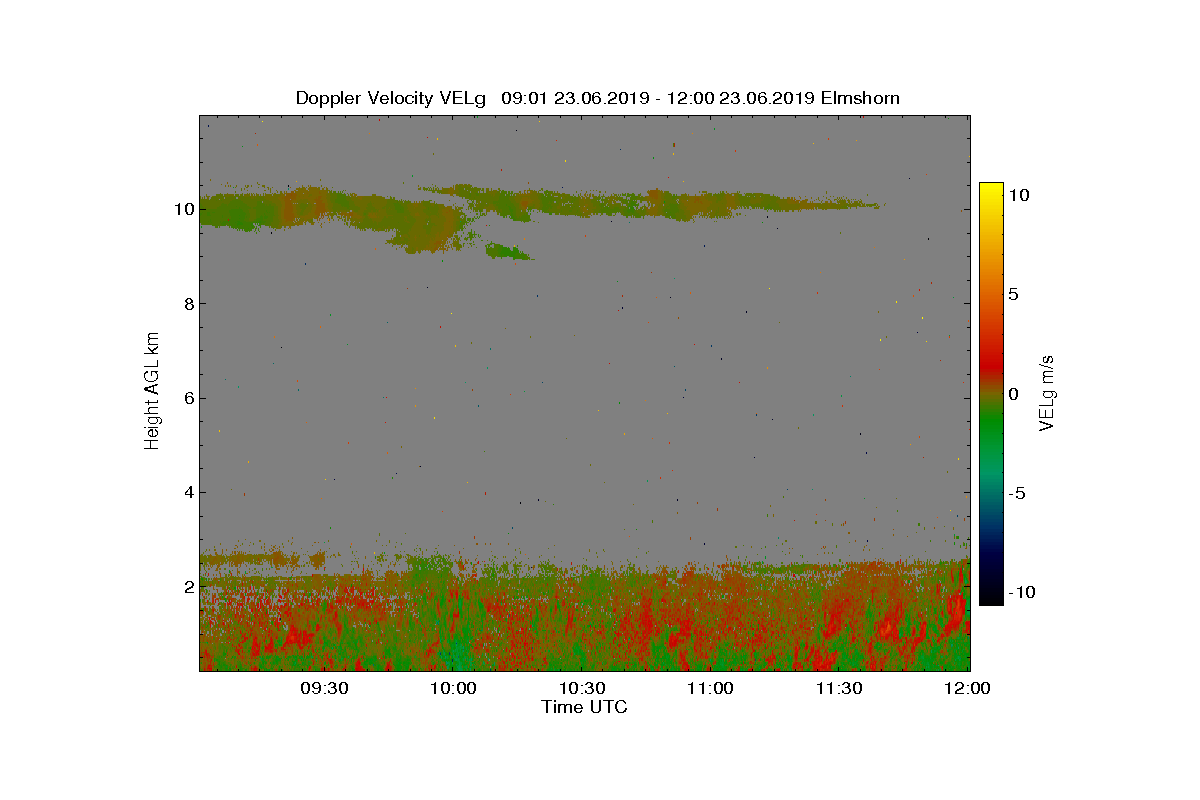Click the colorbar value -5 label
Viewport: 1200px width, 800px height.
click(x=1015, y=493)
